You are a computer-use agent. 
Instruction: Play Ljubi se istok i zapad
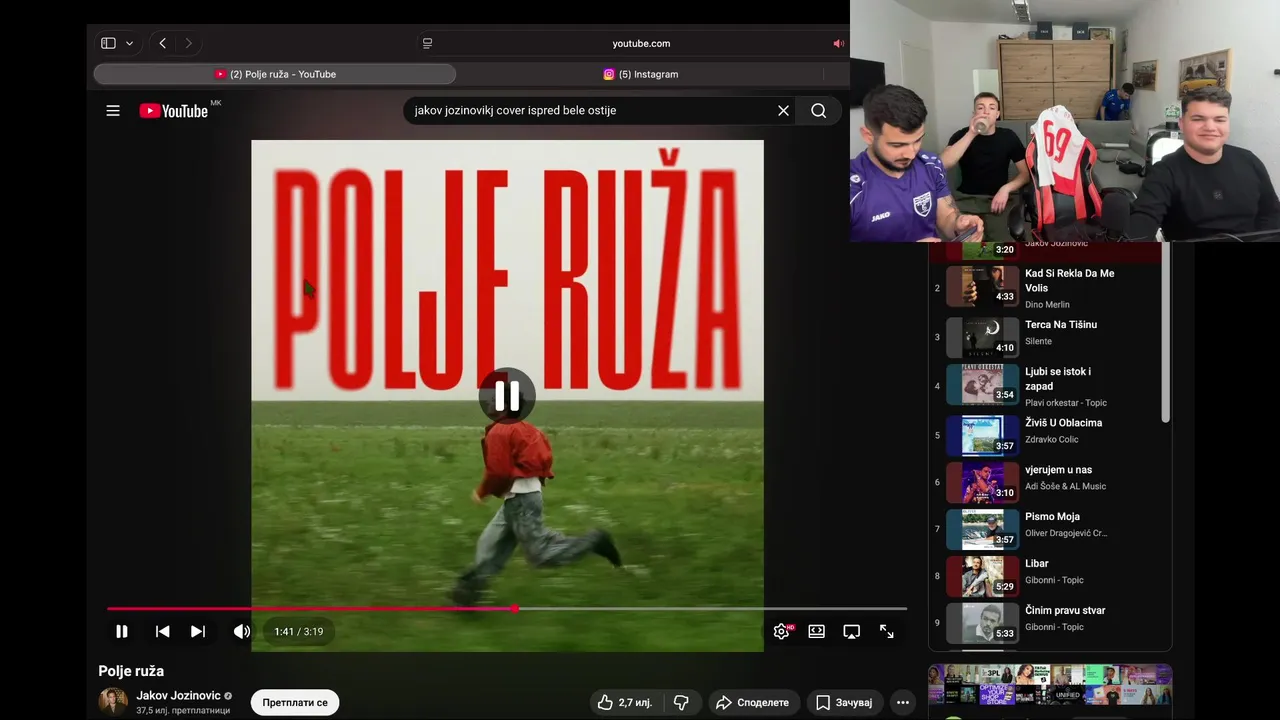click(x=1046, y=385)
